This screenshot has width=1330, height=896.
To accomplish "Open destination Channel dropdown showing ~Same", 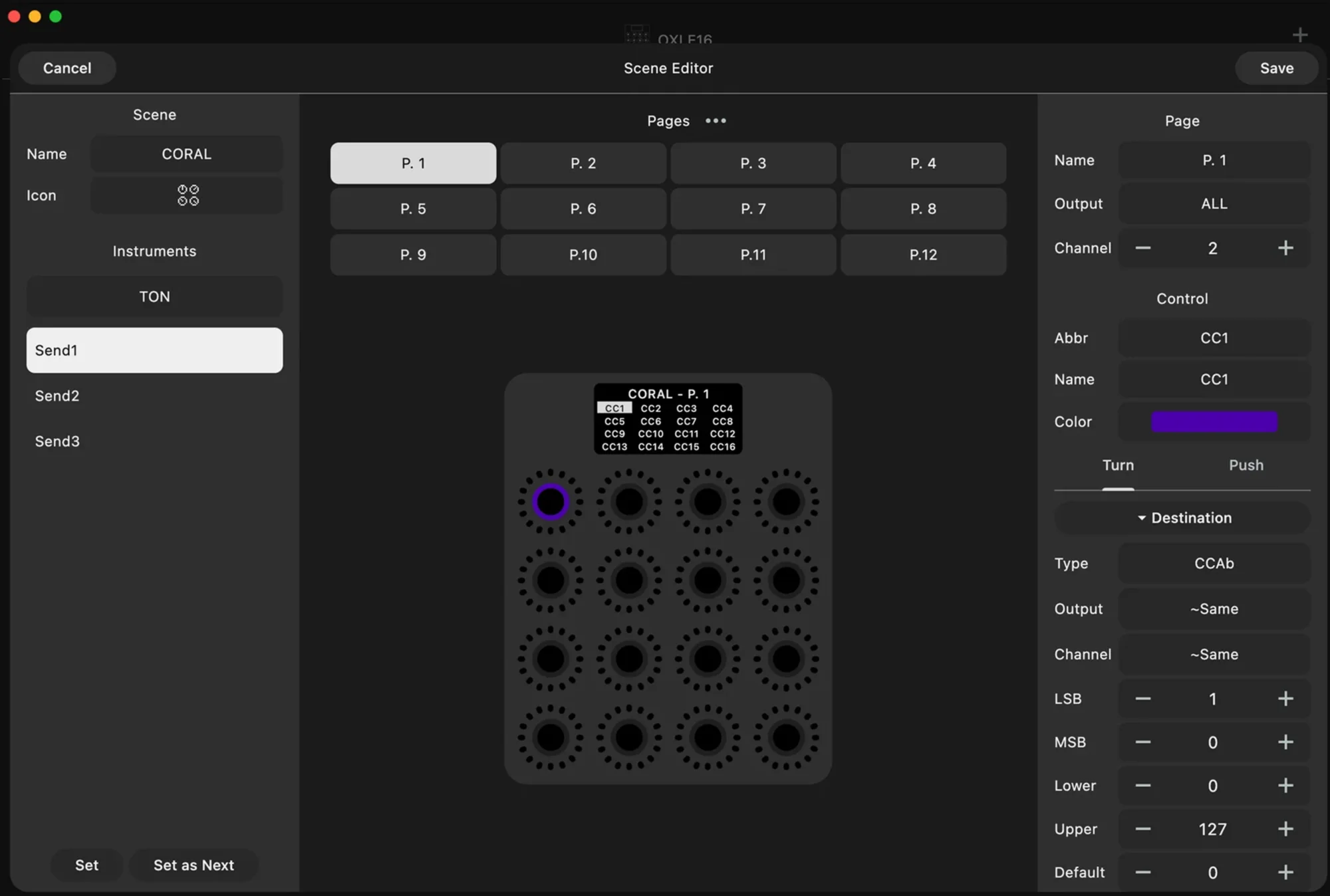I will (1214, 654).
